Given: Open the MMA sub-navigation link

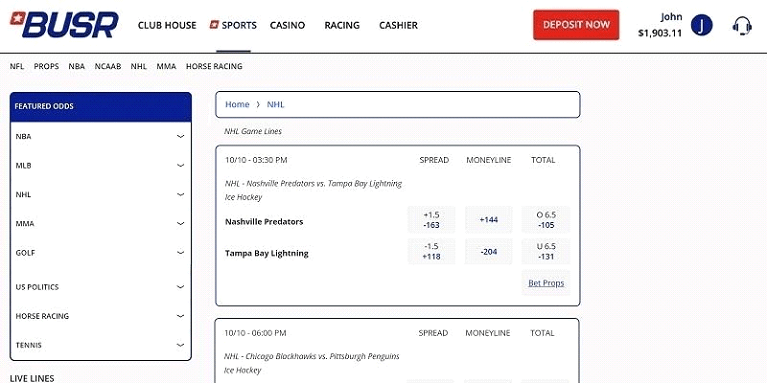Looking at the screenshot, I should pos(166,67).
